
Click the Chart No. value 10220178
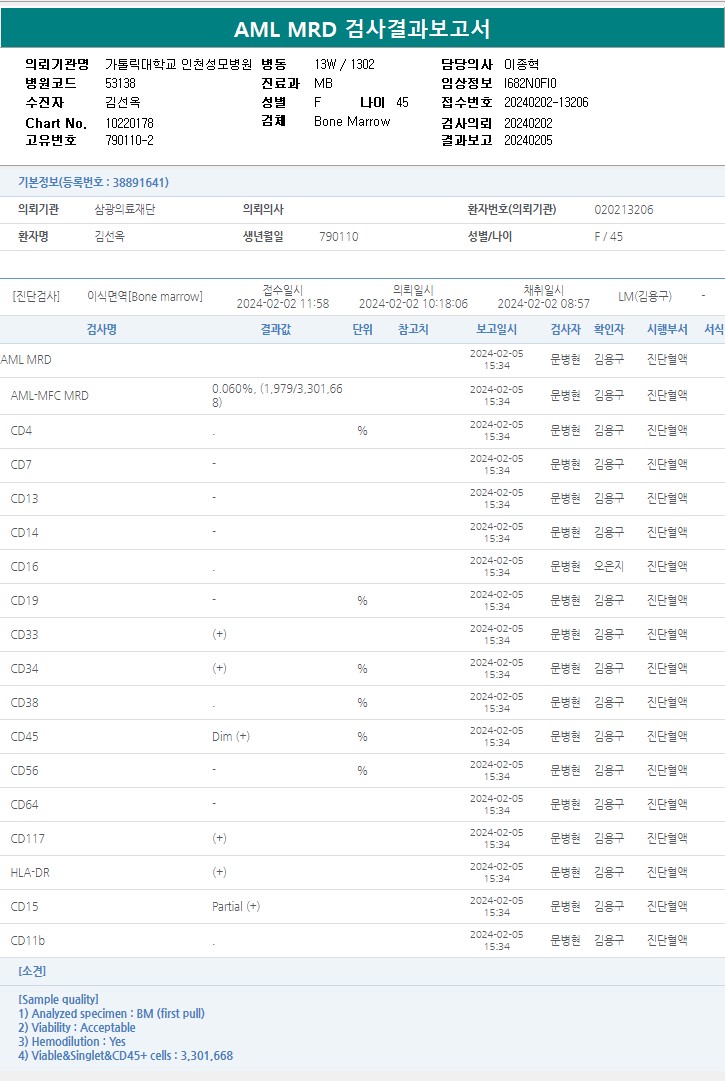[x=129, y=123]
